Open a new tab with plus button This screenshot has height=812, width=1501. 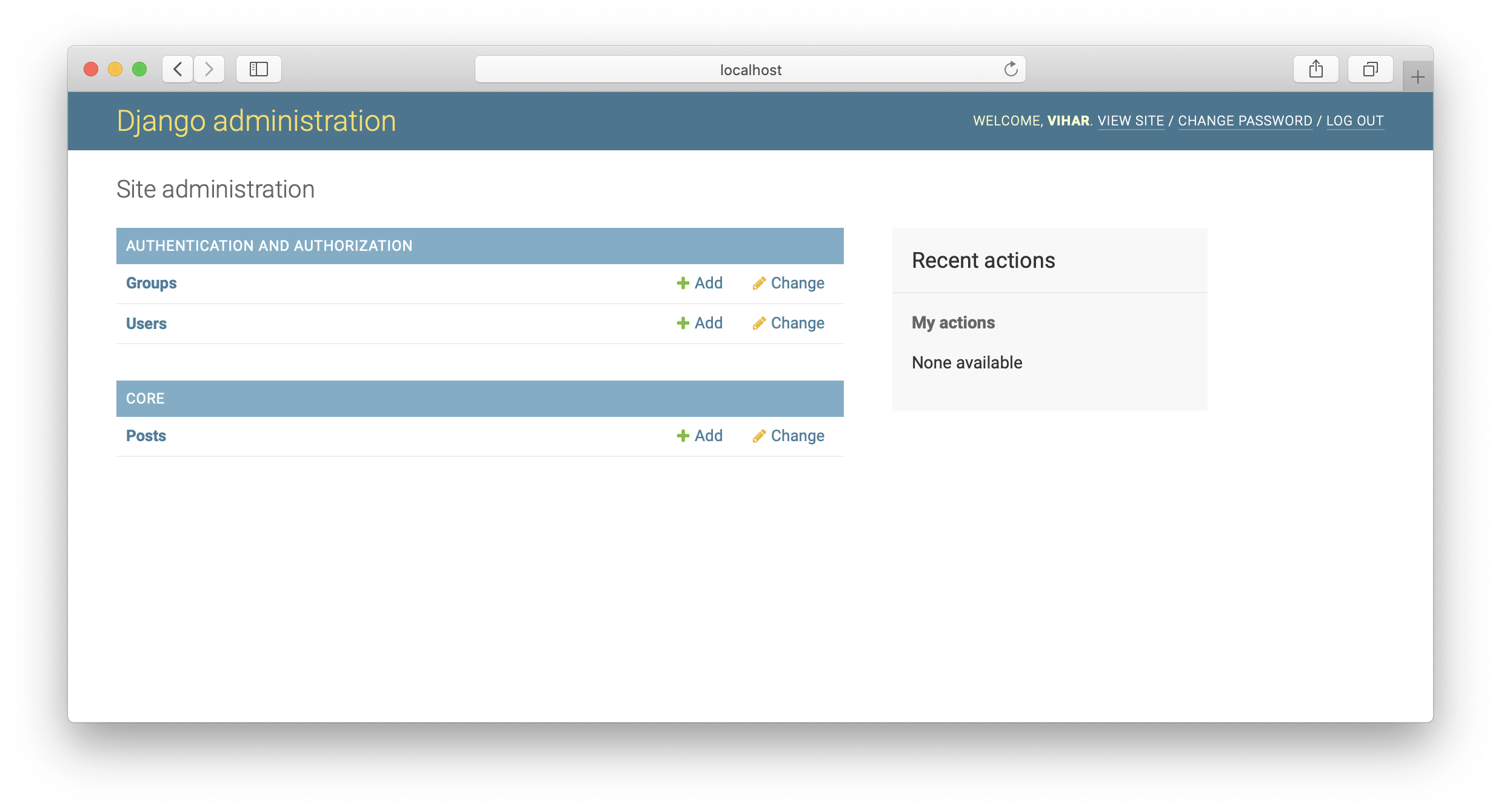(x=1417, y=77)
